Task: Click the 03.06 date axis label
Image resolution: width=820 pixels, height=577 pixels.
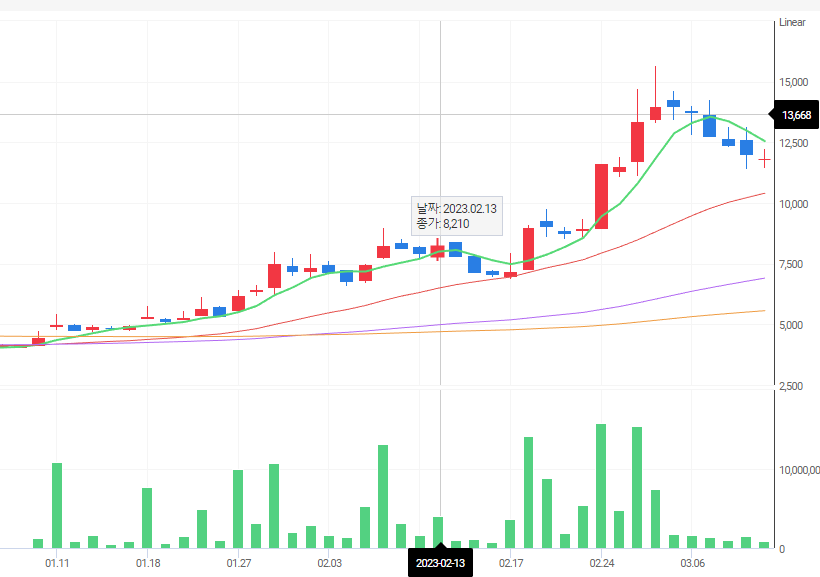Action: pyautogui.click(x=692, y=563)
